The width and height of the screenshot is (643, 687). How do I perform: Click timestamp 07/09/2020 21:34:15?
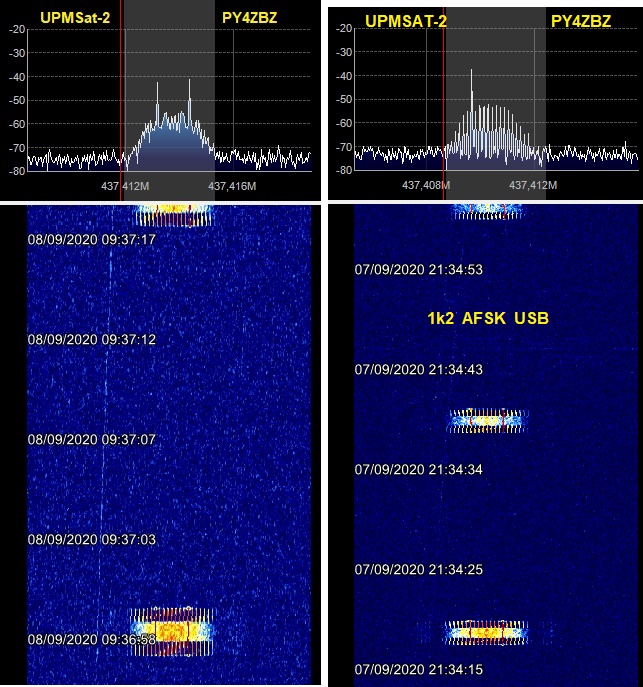point(419,669)
